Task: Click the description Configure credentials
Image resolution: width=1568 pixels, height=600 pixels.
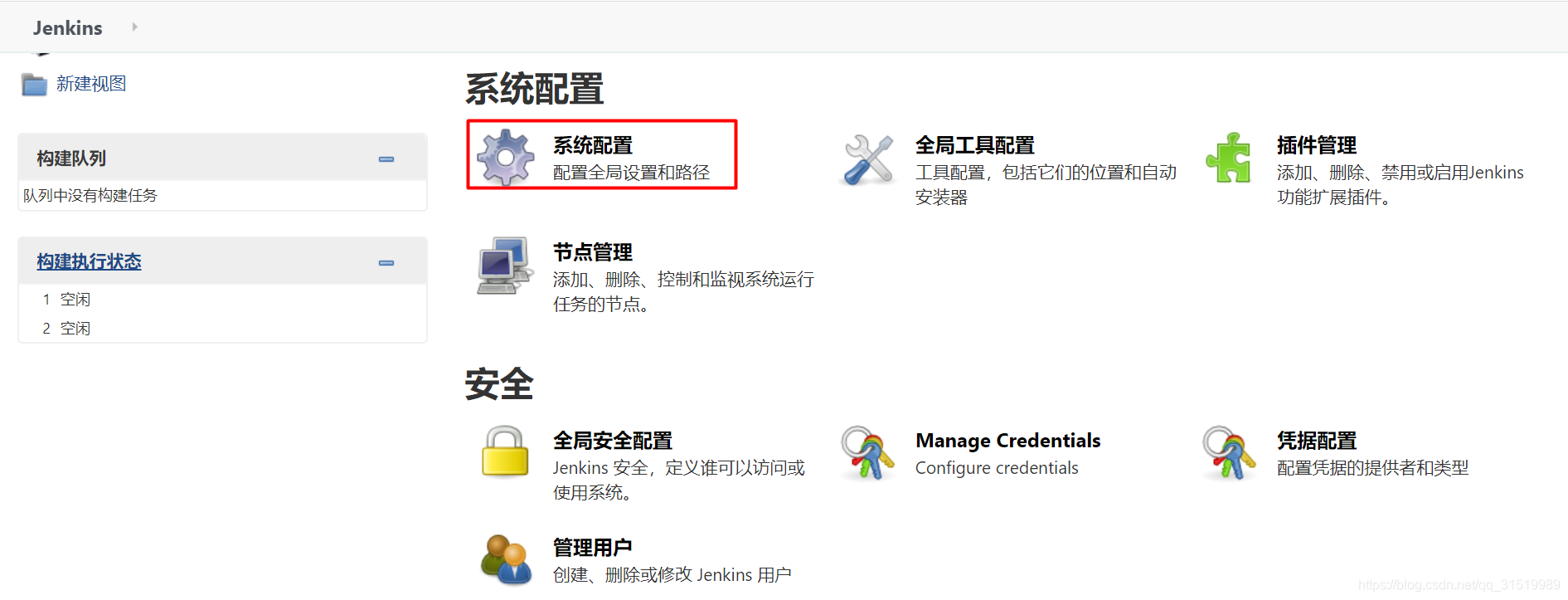Action: pyautogui.click(x=997, y=468)
